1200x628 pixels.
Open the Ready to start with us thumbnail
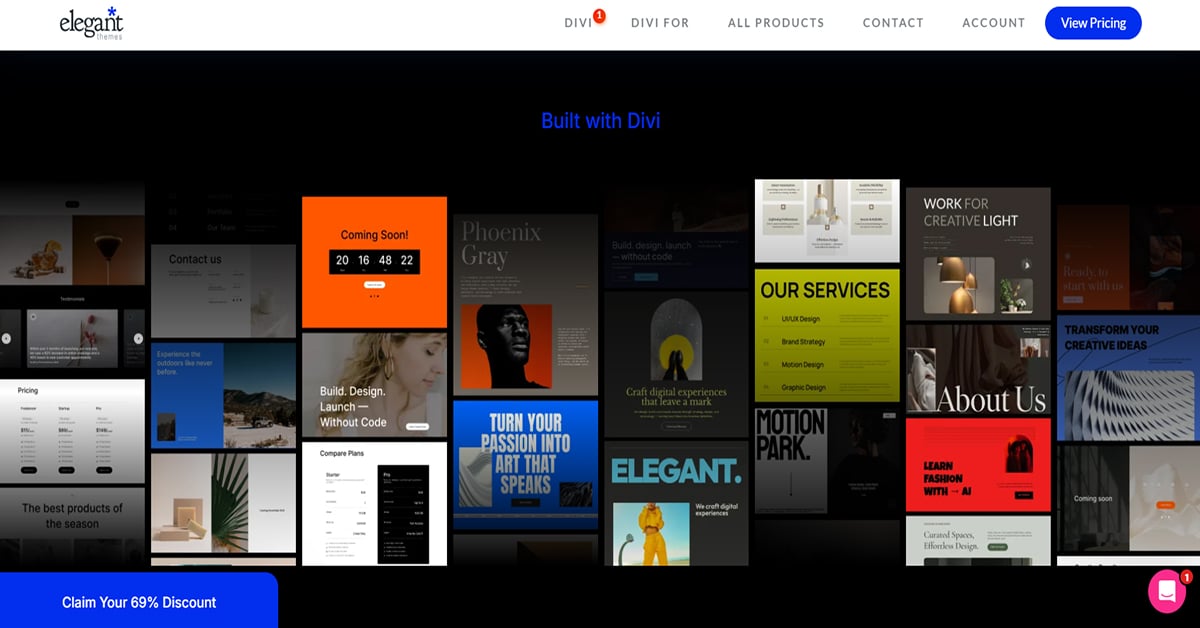(1128, 258)
